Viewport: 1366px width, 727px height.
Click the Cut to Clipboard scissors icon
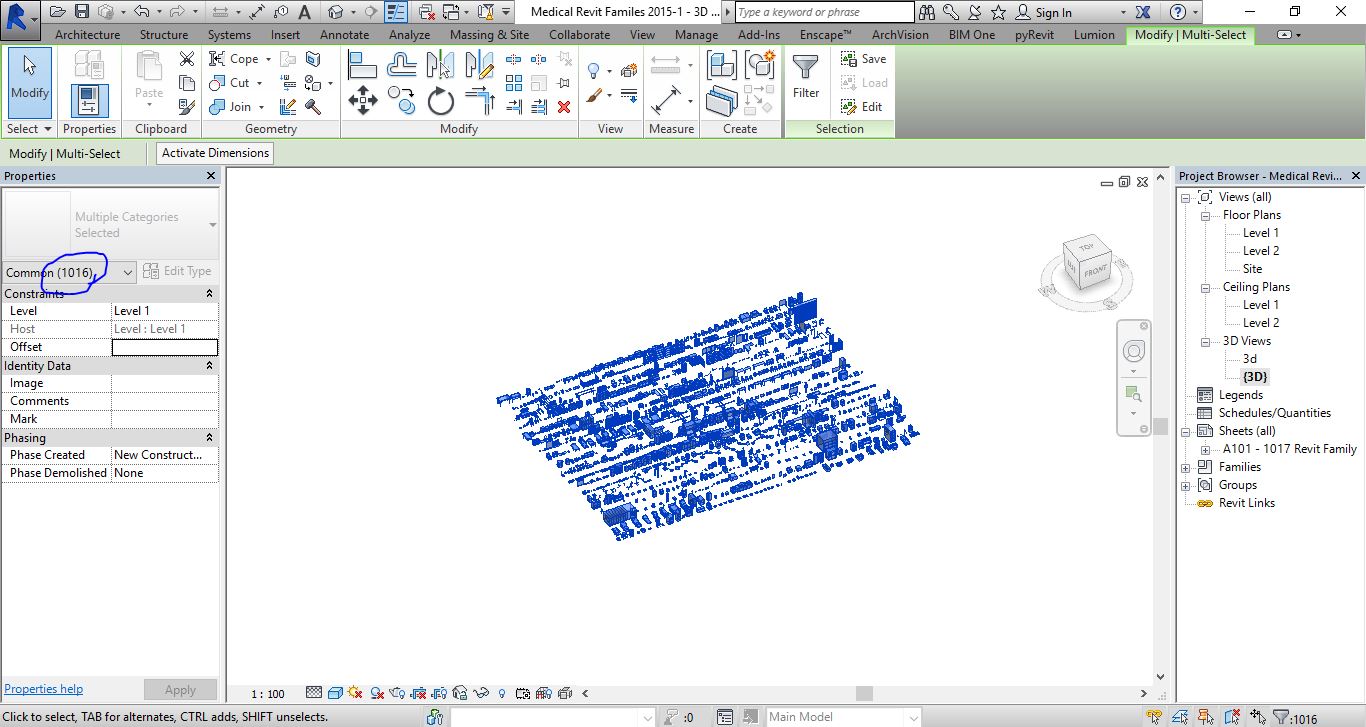pyautogui.click(x=187, y=59)
